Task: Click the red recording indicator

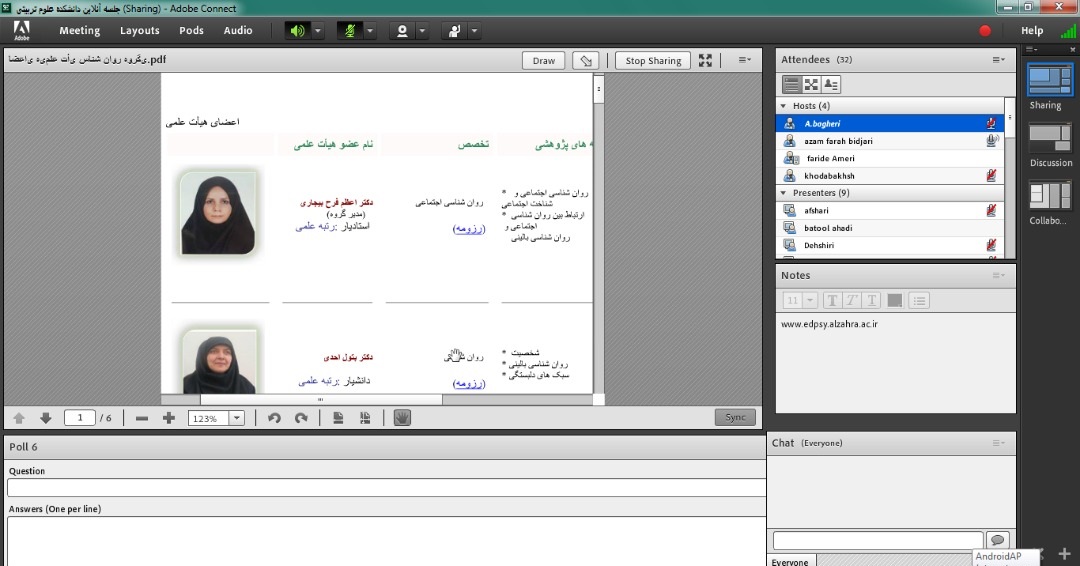Action: [985, 30]
